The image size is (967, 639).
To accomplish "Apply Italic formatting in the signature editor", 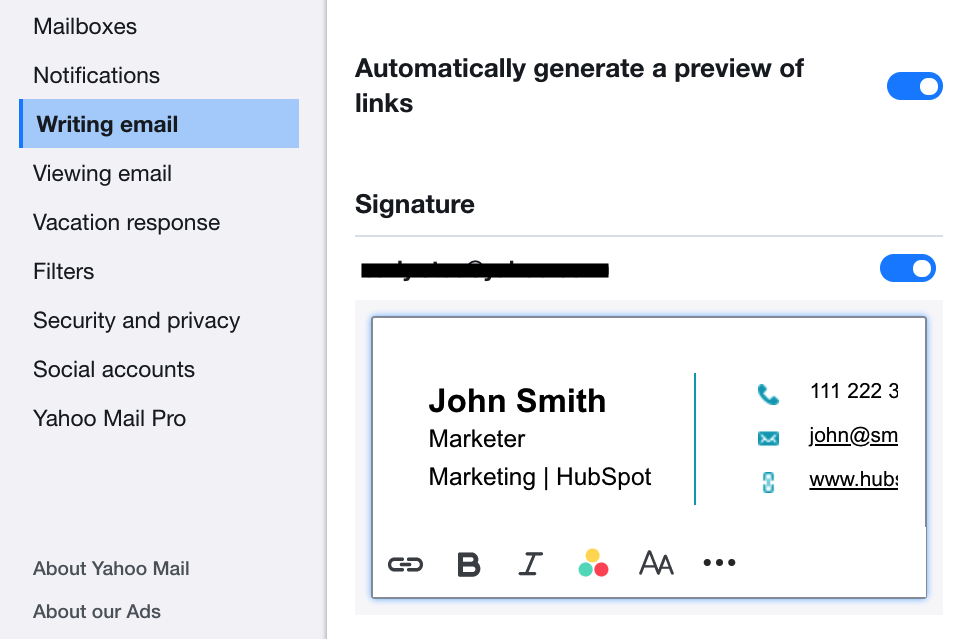I will (530, 563).
